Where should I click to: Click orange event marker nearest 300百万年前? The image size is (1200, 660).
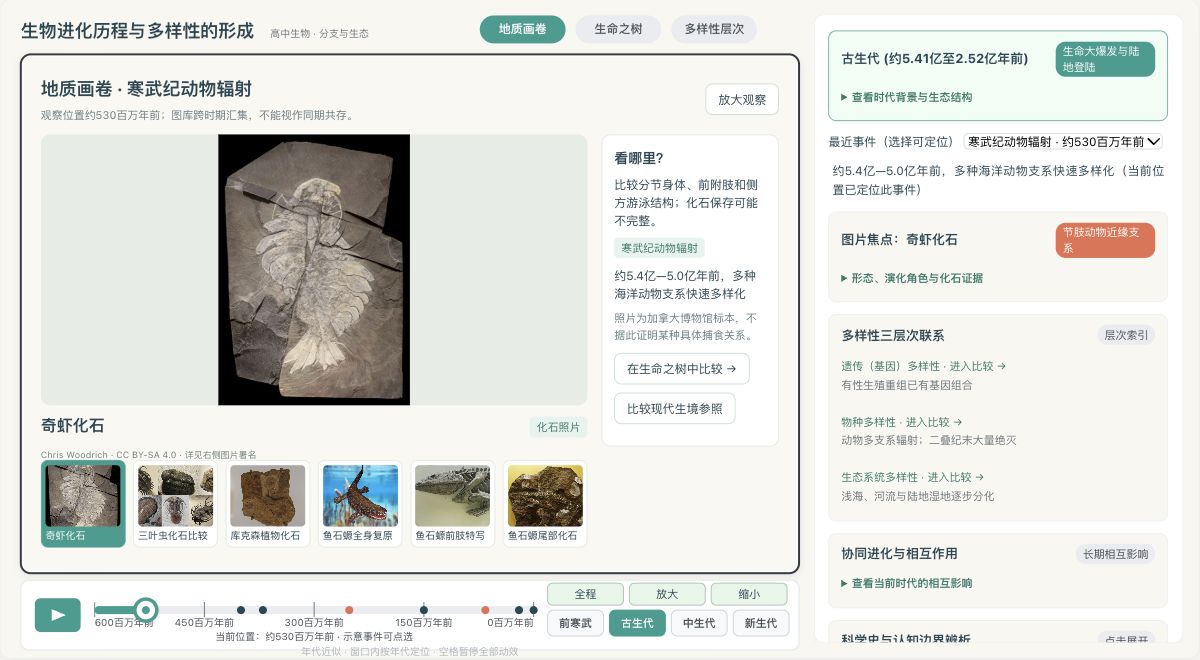[x=349, y=609]
